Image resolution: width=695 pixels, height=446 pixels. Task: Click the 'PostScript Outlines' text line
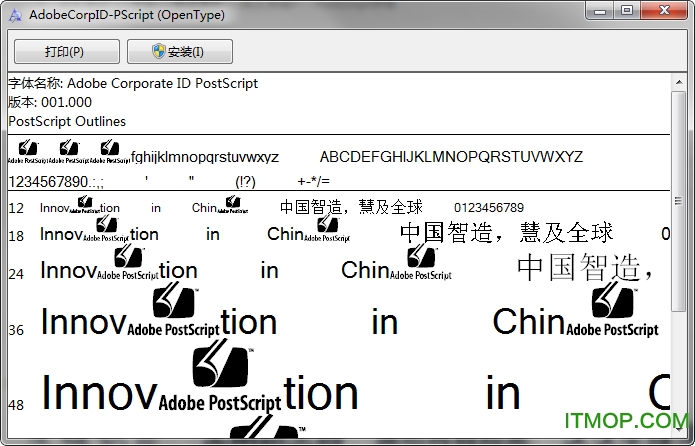(67, 121)
